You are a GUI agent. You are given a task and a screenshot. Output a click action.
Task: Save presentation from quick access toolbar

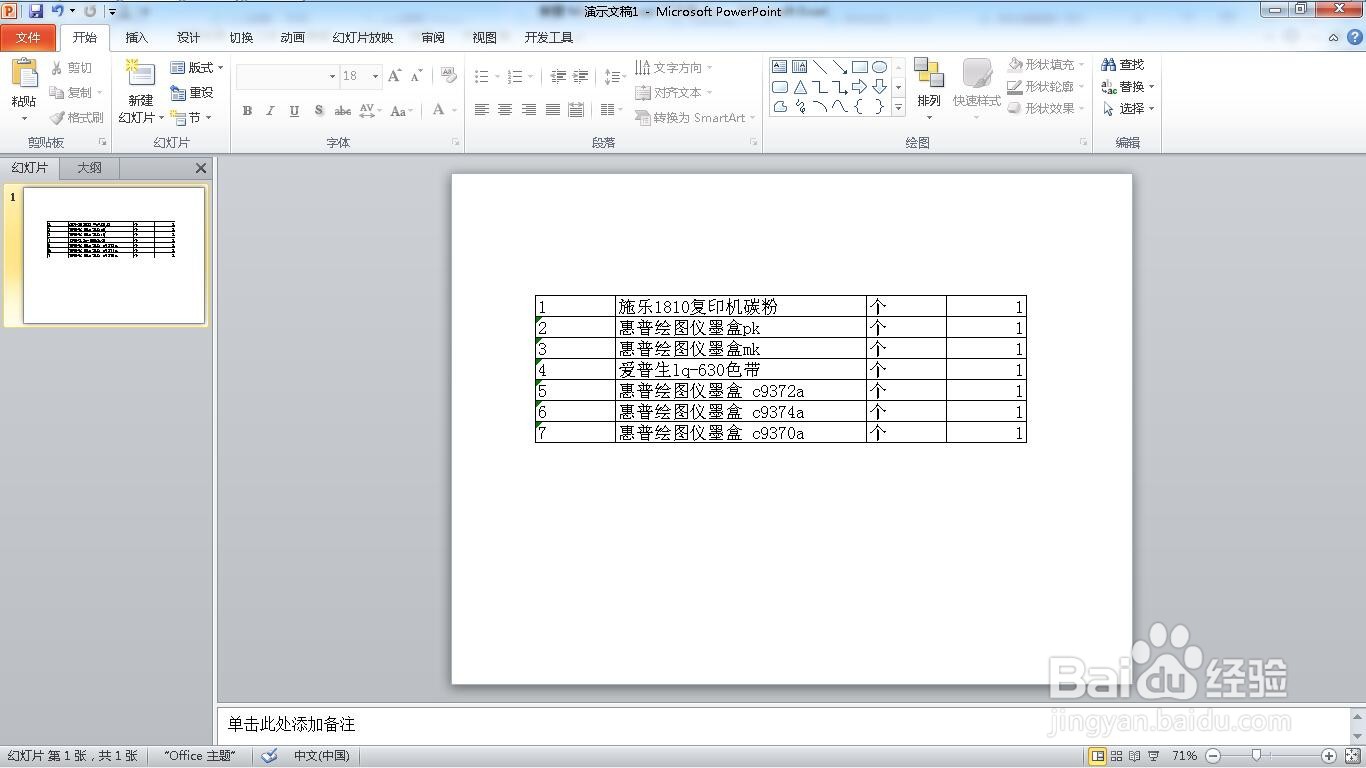click(x=36, y=11)
